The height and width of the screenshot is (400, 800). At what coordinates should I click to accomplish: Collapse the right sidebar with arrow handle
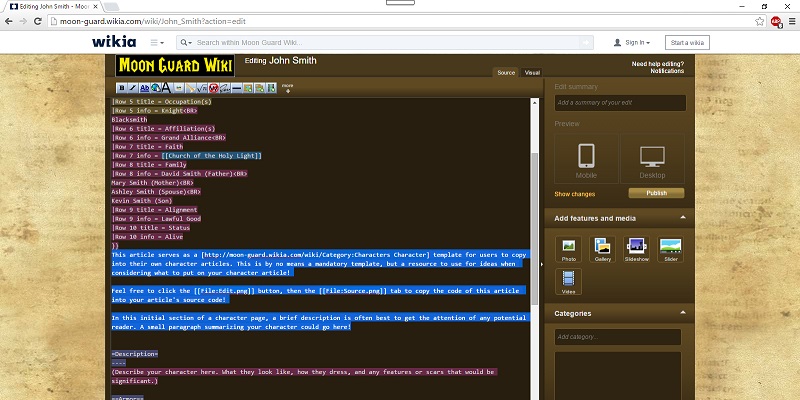click(x=542, y=264)
